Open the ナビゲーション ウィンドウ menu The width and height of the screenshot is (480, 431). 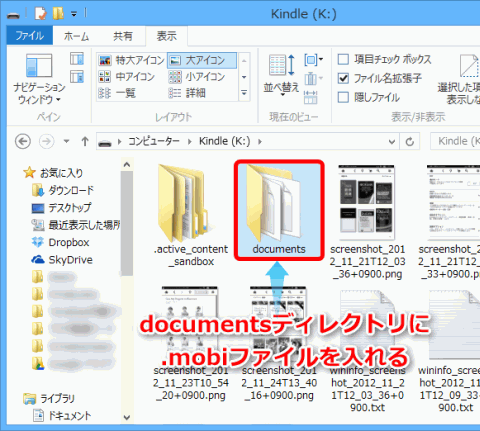pos(39,79)
